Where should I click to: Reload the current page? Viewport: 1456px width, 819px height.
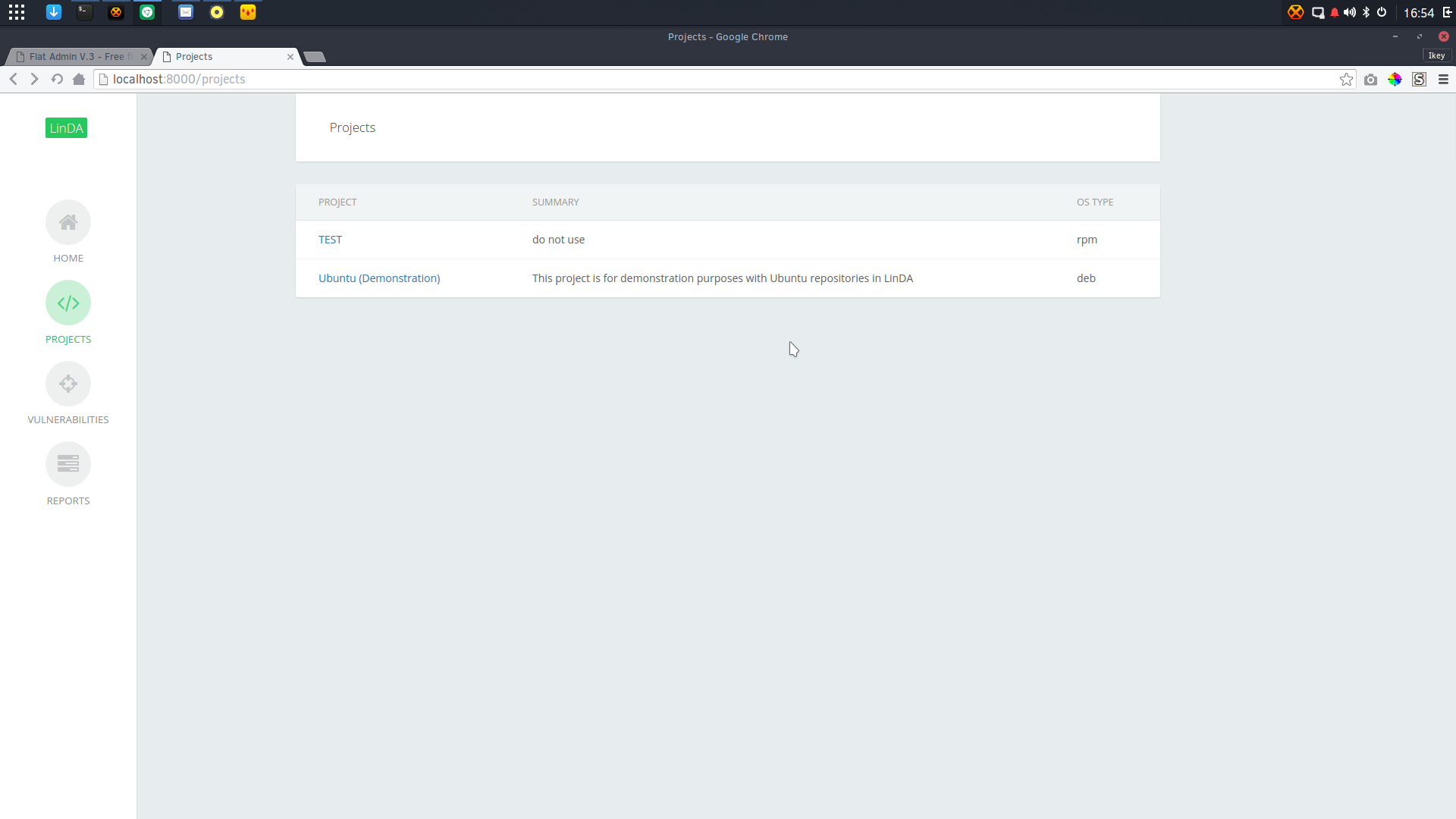point(57,79)
